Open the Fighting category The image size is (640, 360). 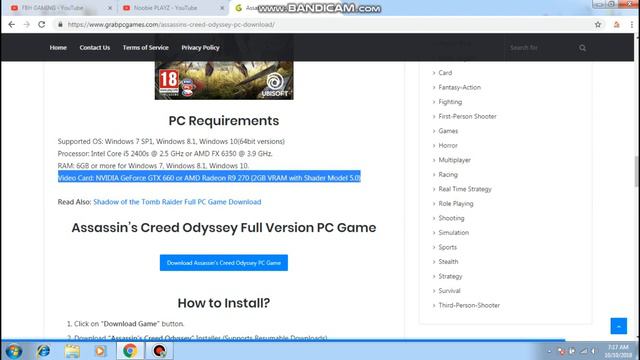450,102
